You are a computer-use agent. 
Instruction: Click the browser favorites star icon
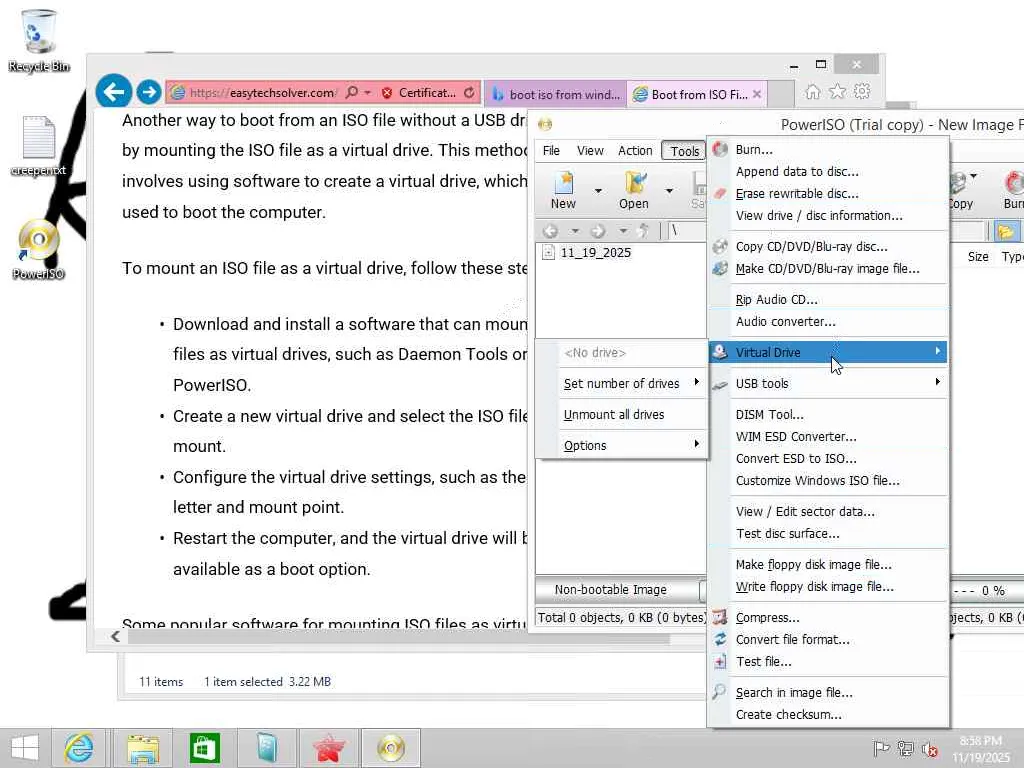point(837,91)
